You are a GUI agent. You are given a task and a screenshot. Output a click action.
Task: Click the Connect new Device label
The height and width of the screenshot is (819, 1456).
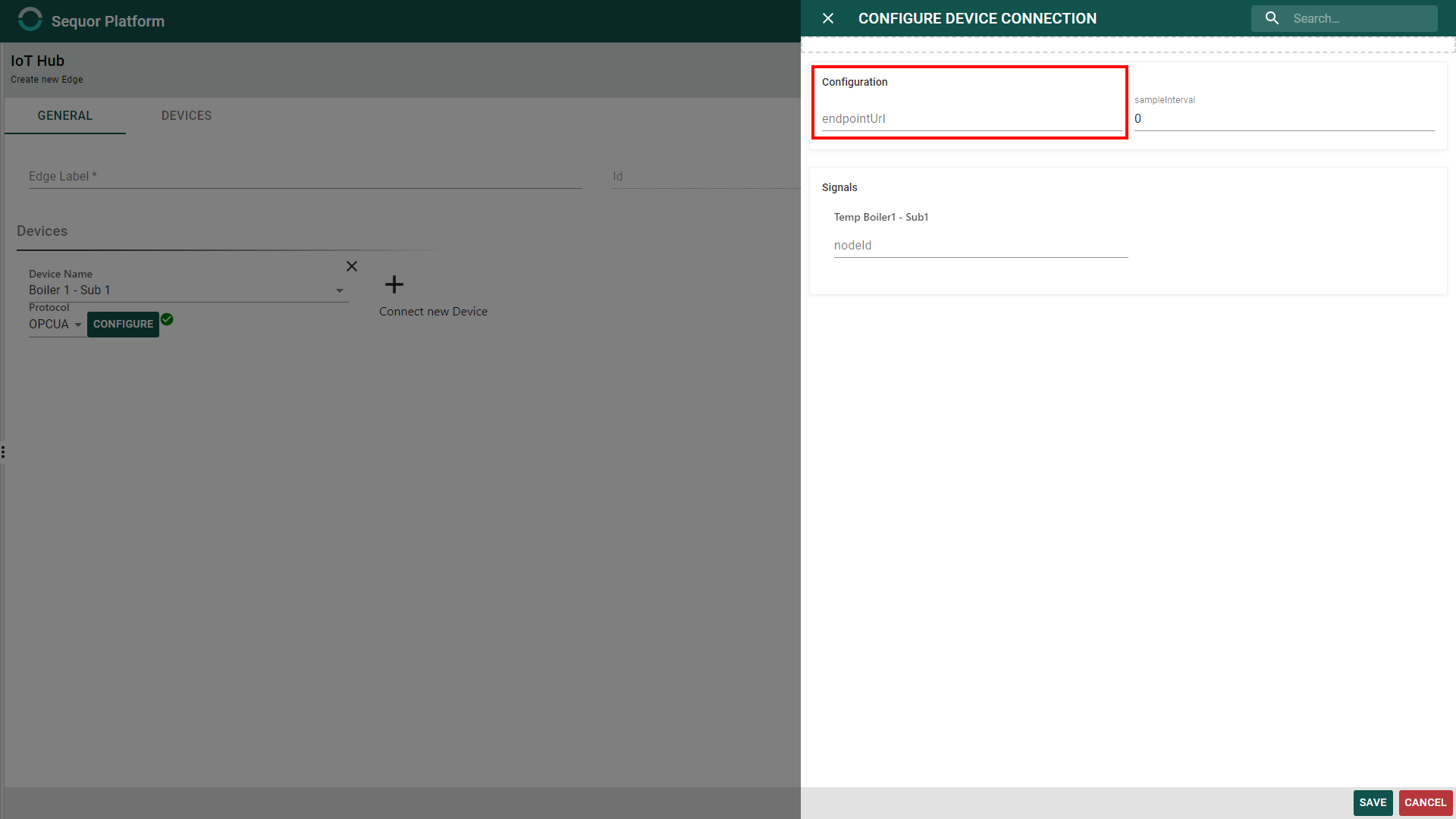[433, 312]
